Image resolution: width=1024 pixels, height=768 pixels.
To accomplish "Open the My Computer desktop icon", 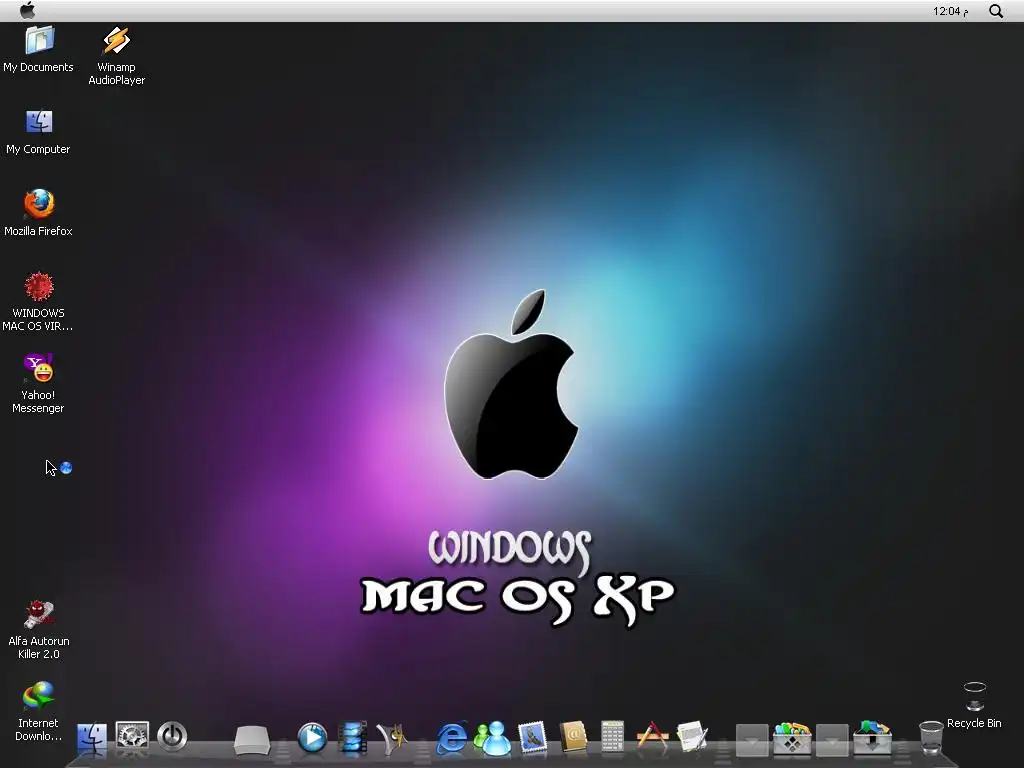I will click(x=39, y=132).
